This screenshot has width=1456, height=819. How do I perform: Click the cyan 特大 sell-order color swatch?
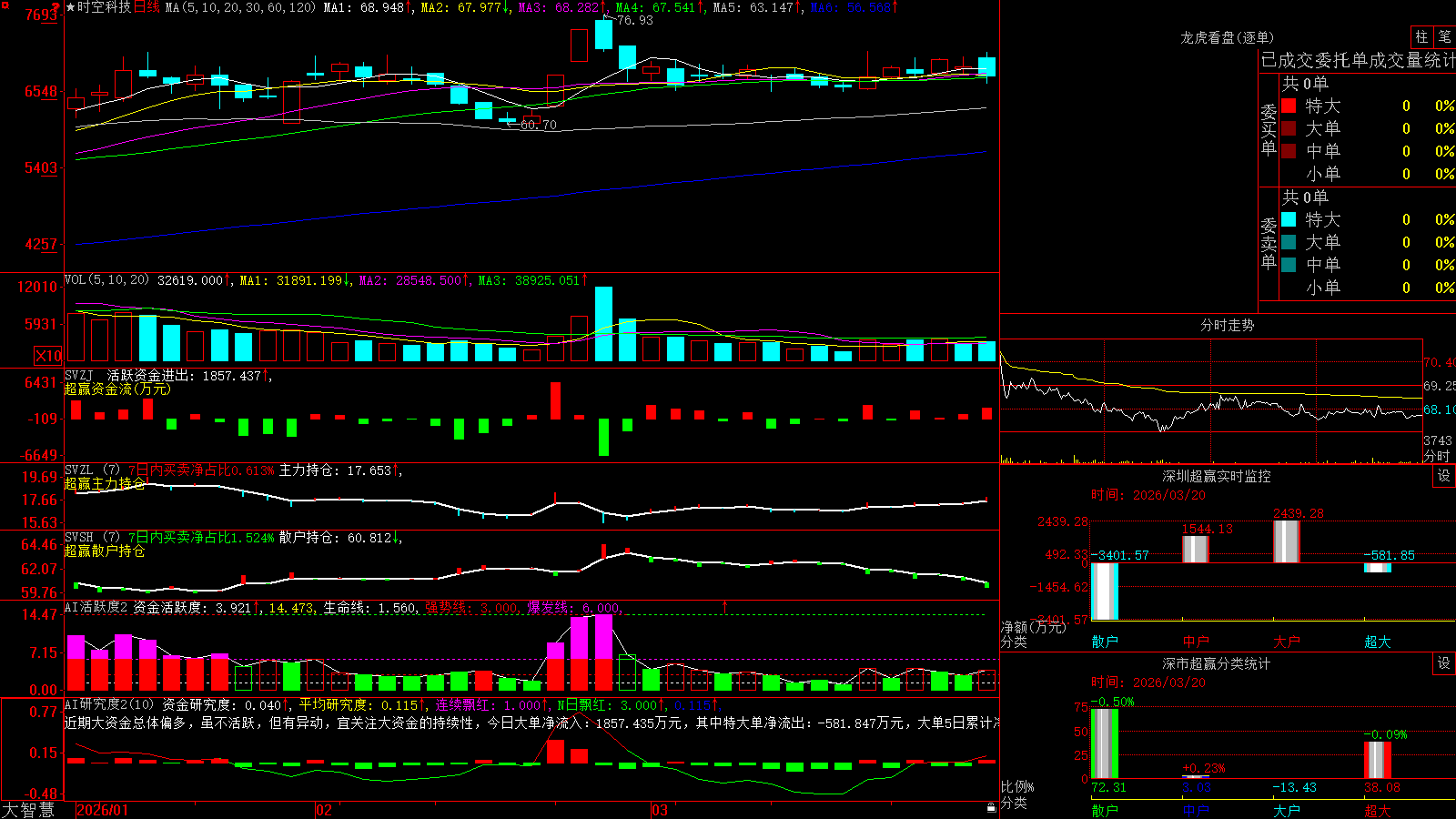pyautogui.click(x=1289, y=219)
